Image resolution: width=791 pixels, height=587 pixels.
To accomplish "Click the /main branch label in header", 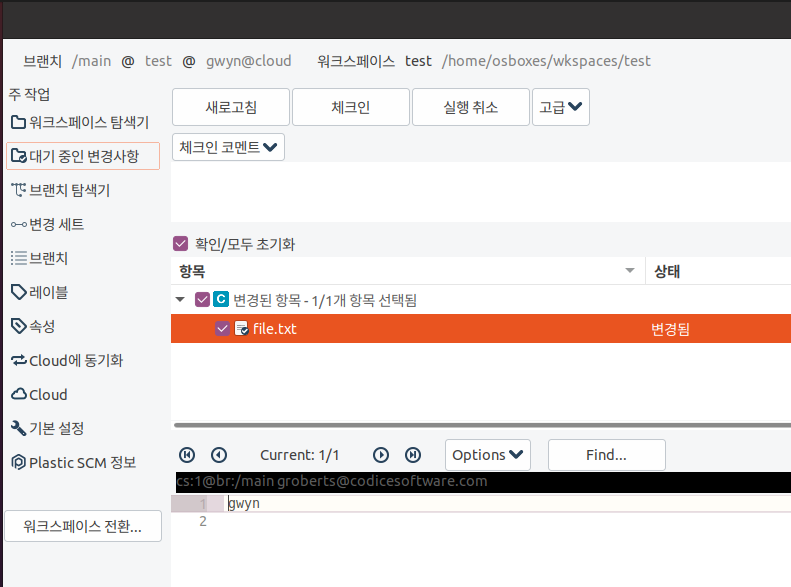I will tap(91, 61).
